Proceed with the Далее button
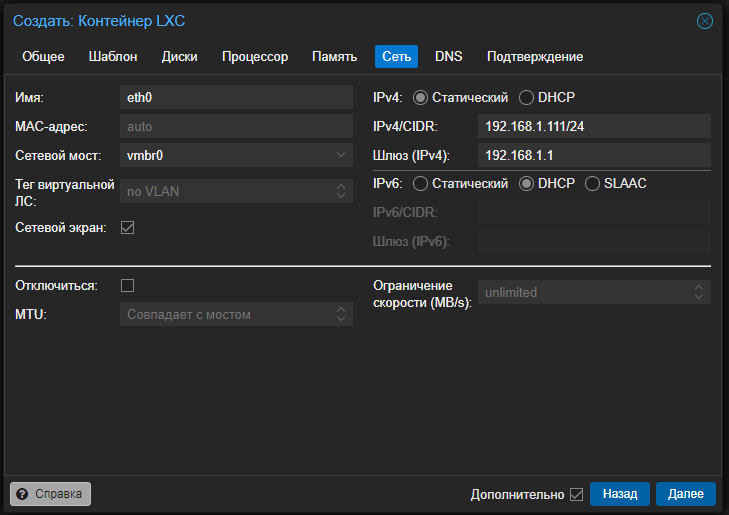Screen dimensions: 729x515 [686, 494]
